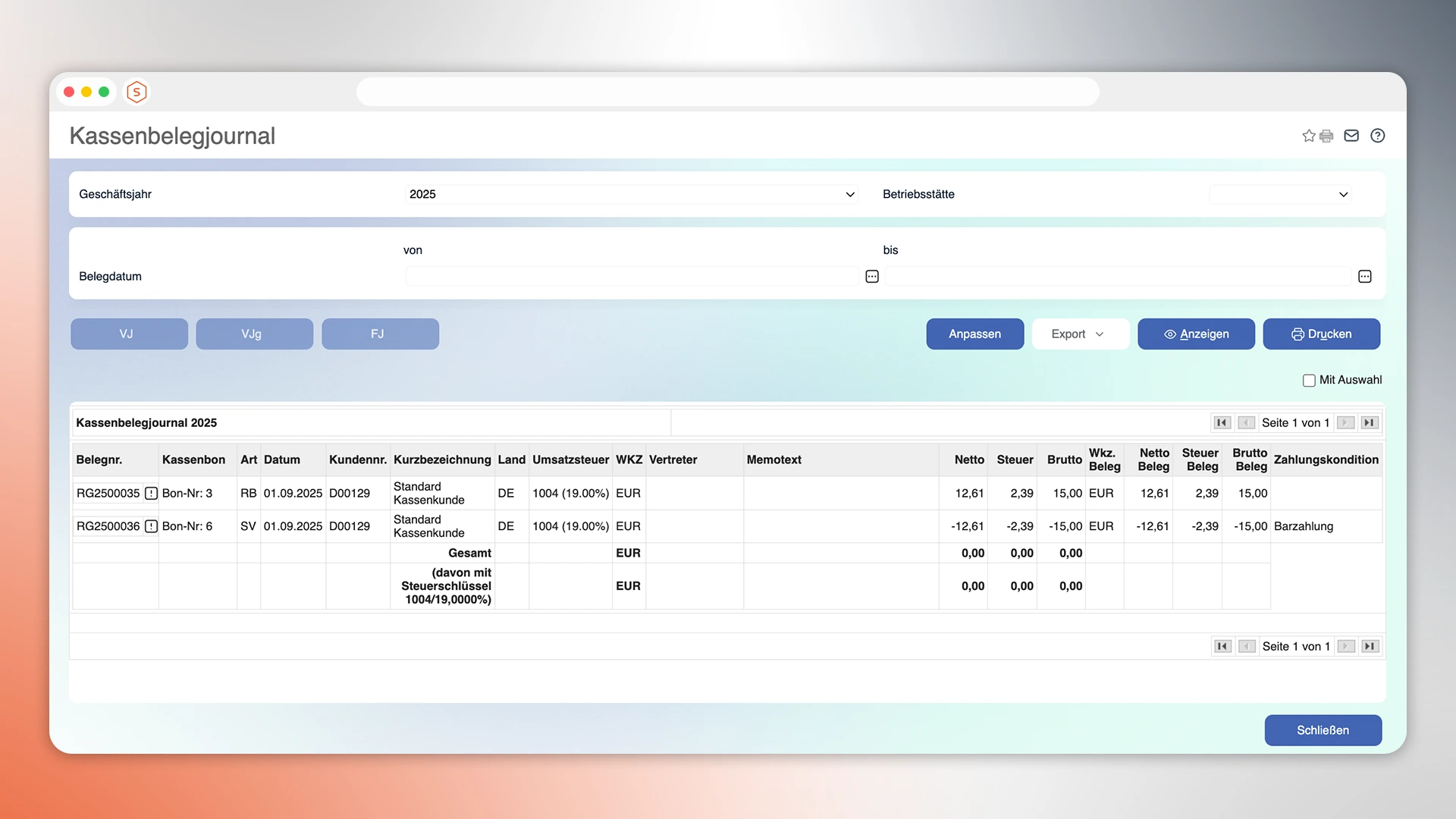The image size is (1456, 819).
Task: Click the warning icon on RG2500036
Action: coord(152,526)
